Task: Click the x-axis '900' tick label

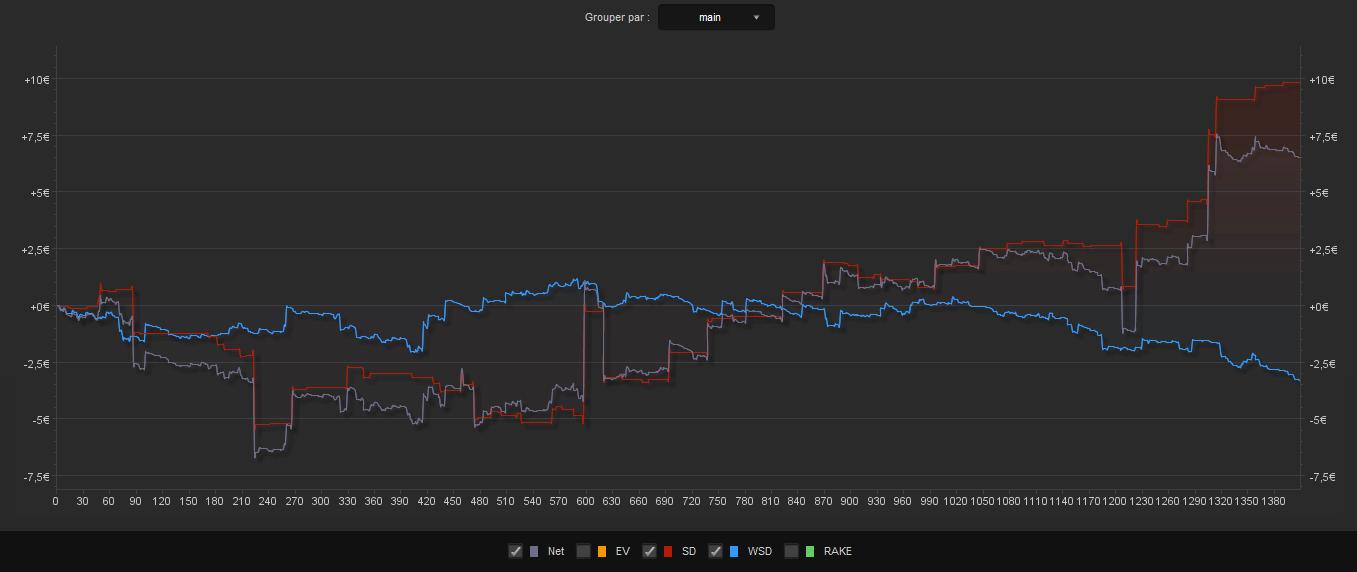Action: [x=849, y=501]
